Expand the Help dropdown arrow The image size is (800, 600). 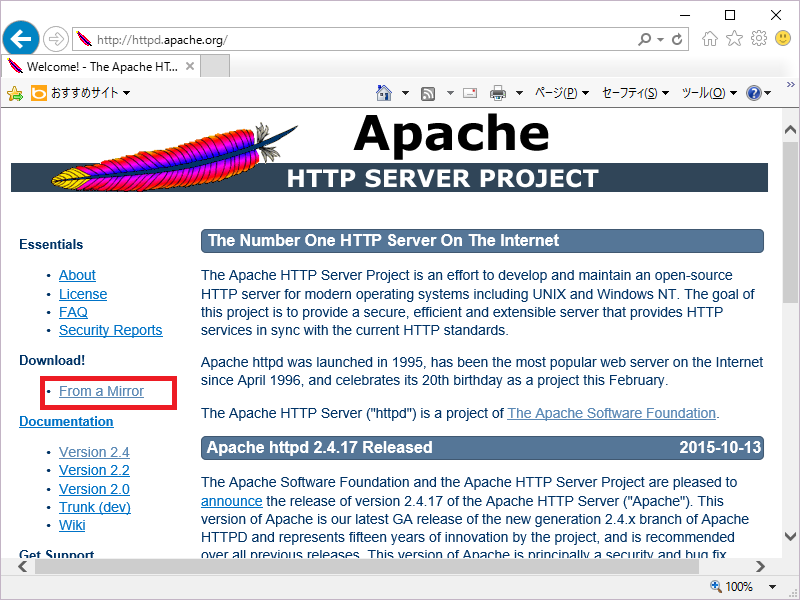[767, 93]
